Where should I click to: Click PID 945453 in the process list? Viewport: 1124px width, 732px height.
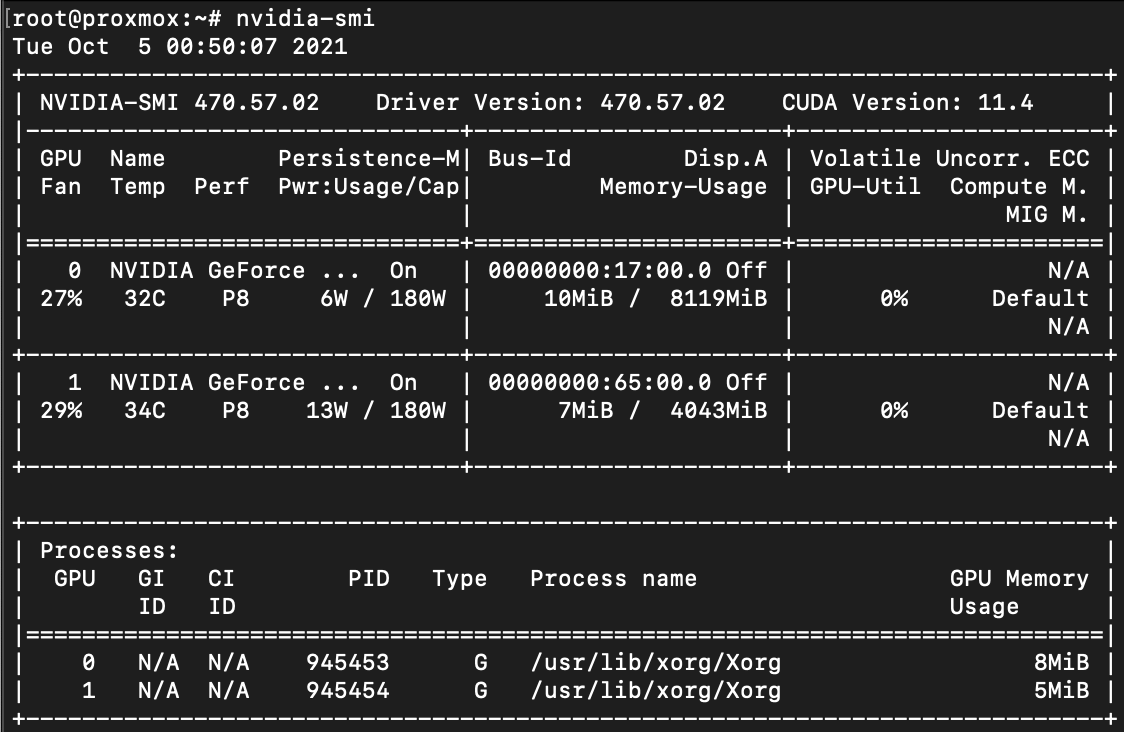click(x=348, y=663)
